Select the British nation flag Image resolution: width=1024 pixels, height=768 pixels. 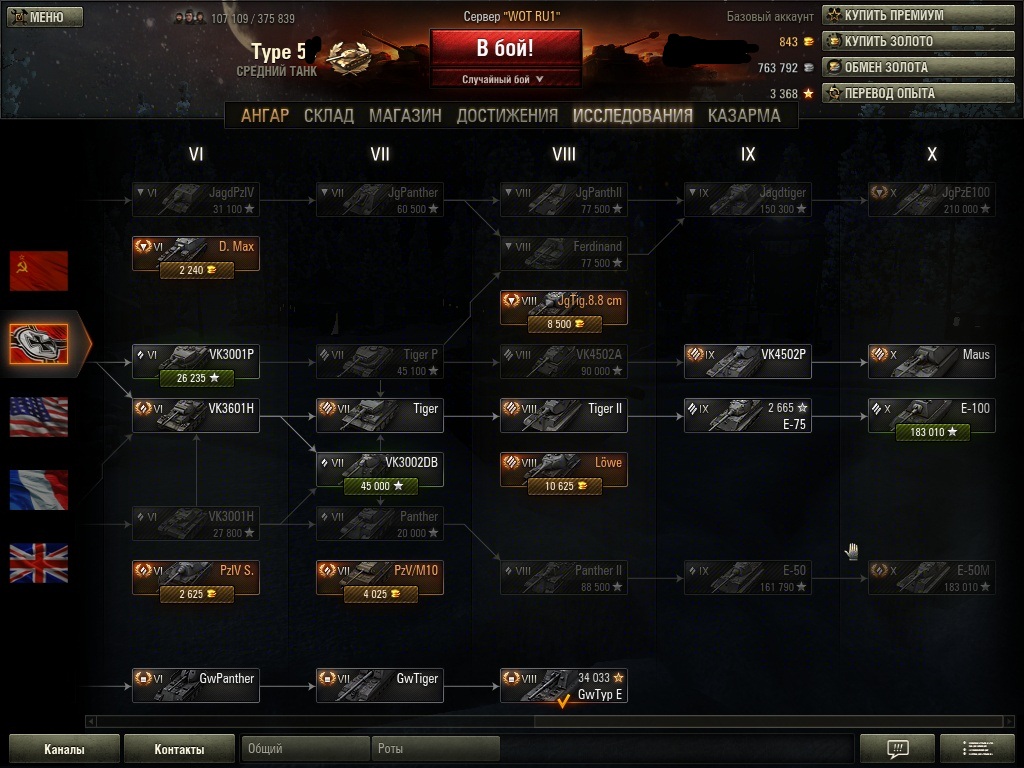tap(39, 563)
